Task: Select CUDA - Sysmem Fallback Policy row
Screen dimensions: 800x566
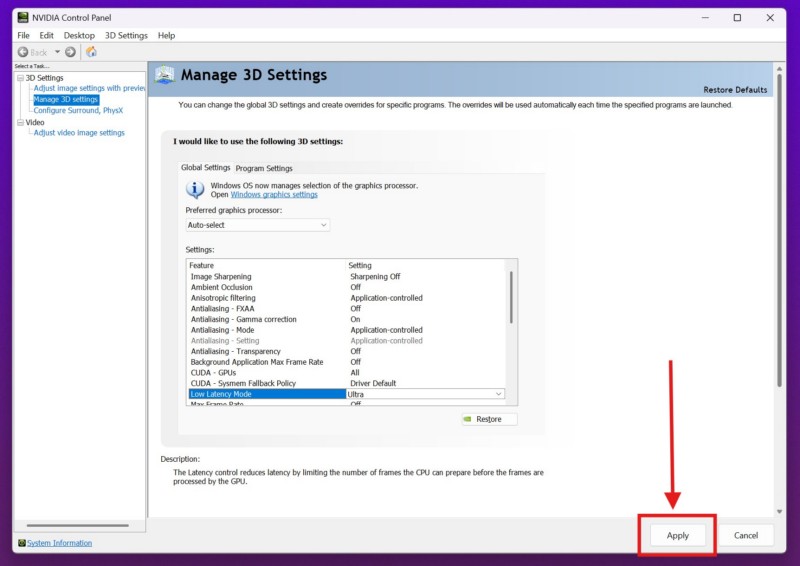Action: [x=346, y=383]
